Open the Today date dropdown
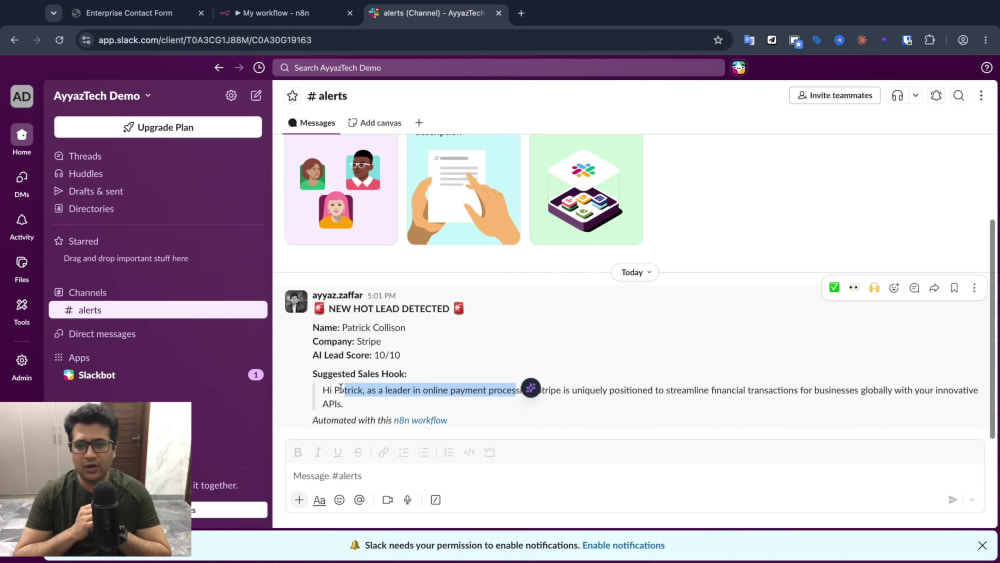 636,272
